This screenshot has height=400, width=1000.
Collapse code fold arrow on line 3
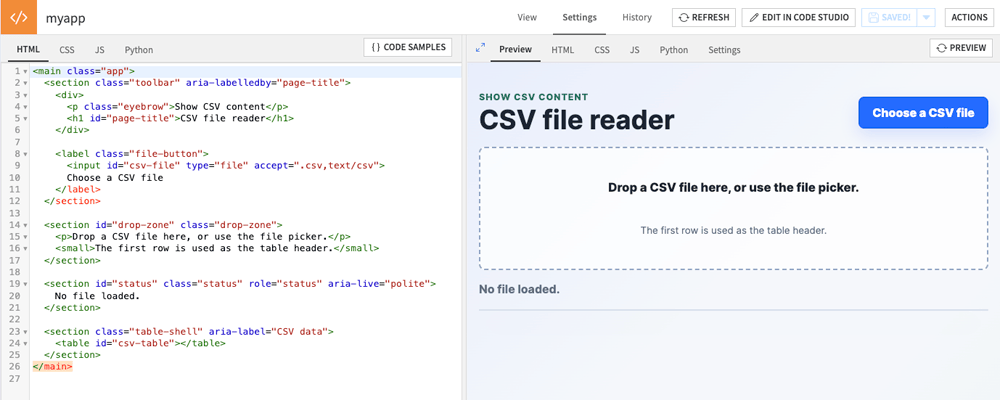click(x=25, y=95)
